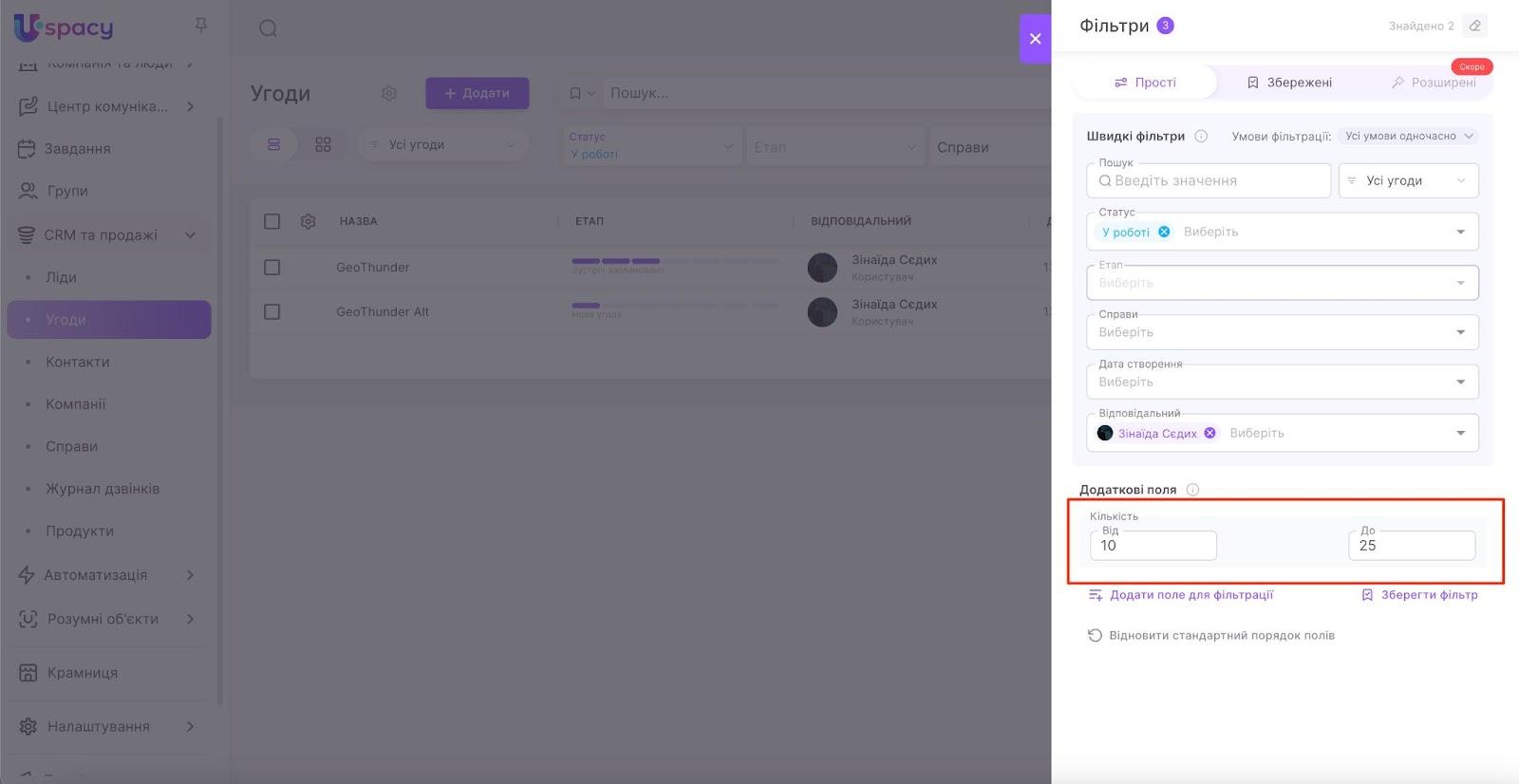
Task: Remove У роботі status chip
Action: 1164,232
